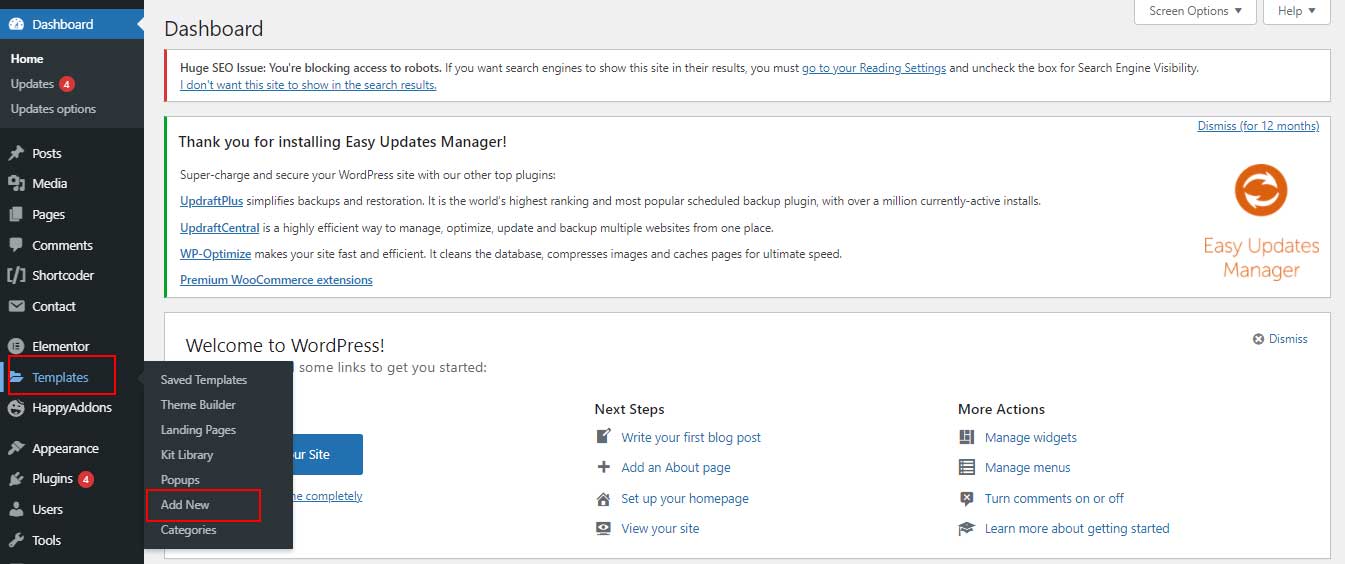1345x564 pixels.
Task: Open the Posts menu label
Action: pyautogui.click(x=47, y=153)
